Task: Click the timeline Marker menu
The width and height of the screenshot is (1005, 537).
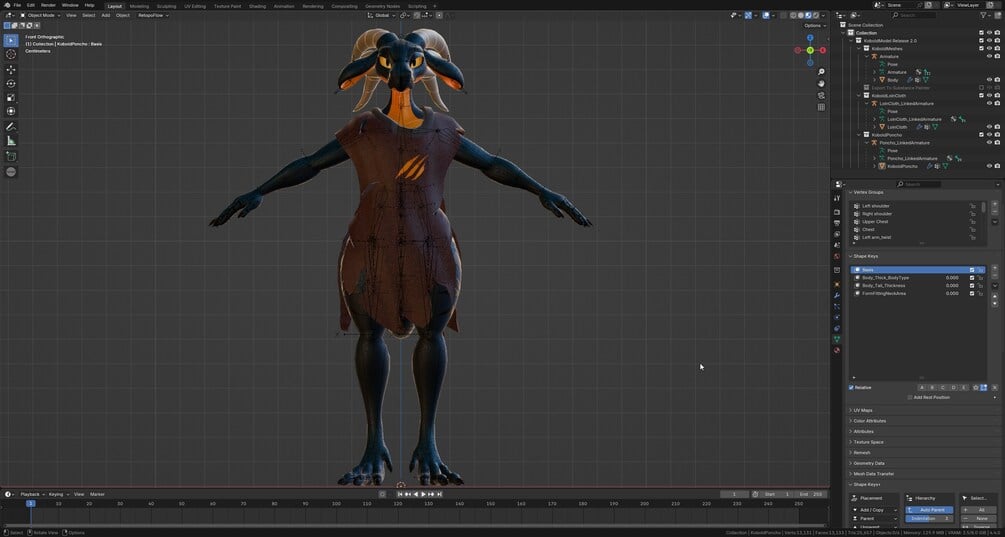Action: point(97,494)
